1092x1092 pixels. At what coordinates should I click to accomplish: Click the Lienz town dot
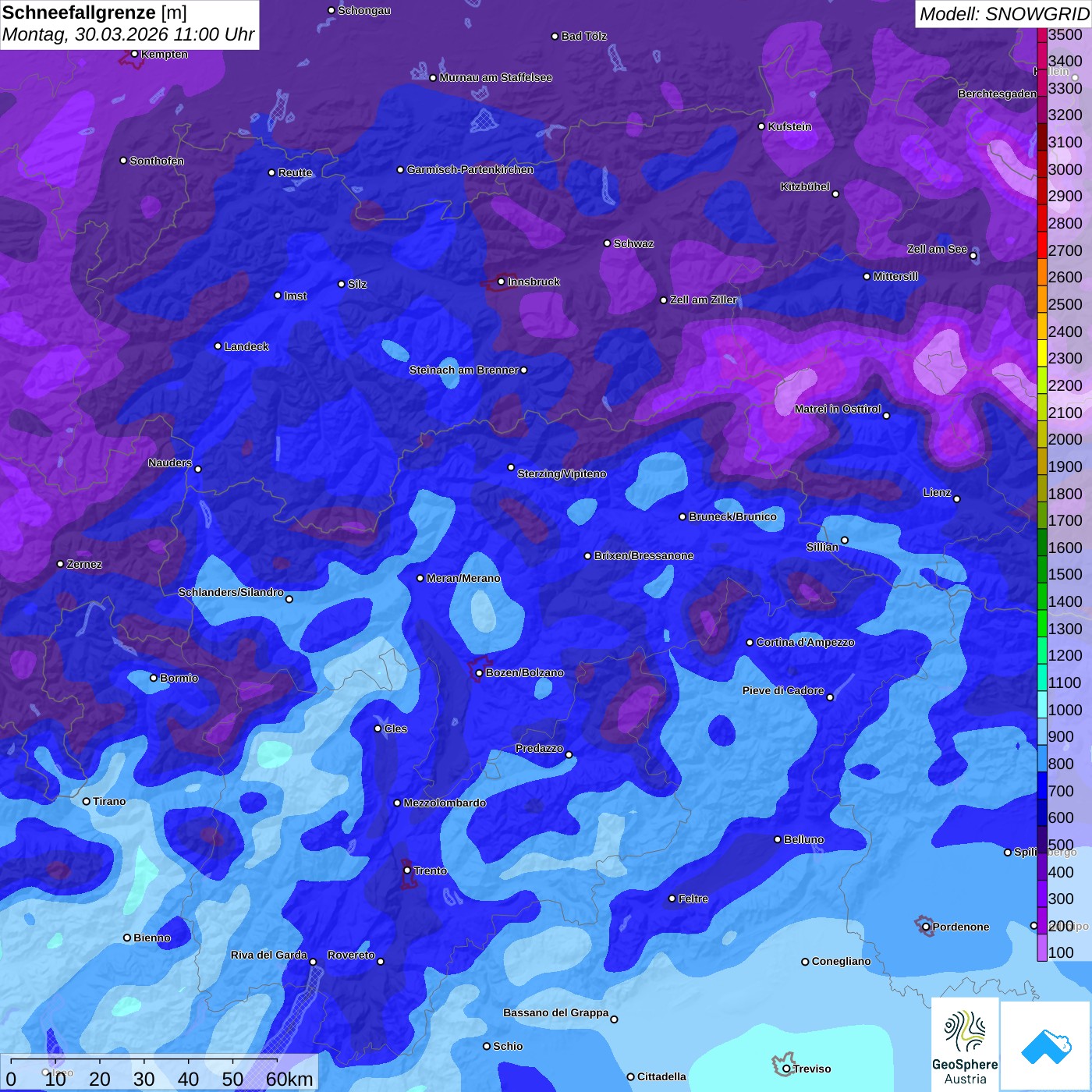tap(957, 499)
